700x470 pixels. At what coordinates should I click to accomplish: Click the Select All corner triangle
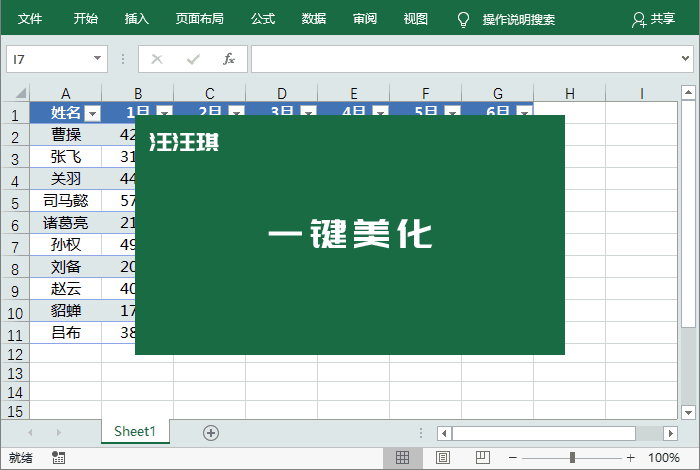tap(21, 93)
